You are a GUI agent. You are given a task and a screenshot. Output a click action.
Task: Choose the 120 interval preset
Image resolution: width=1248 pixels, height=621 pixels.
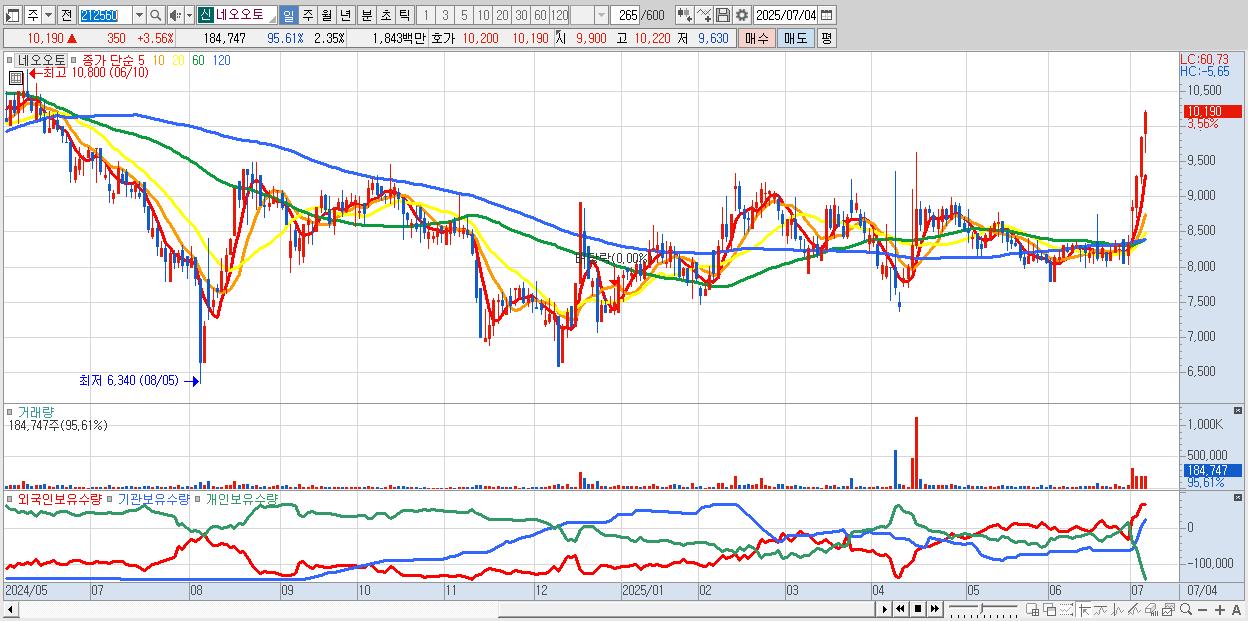(559, 15)
